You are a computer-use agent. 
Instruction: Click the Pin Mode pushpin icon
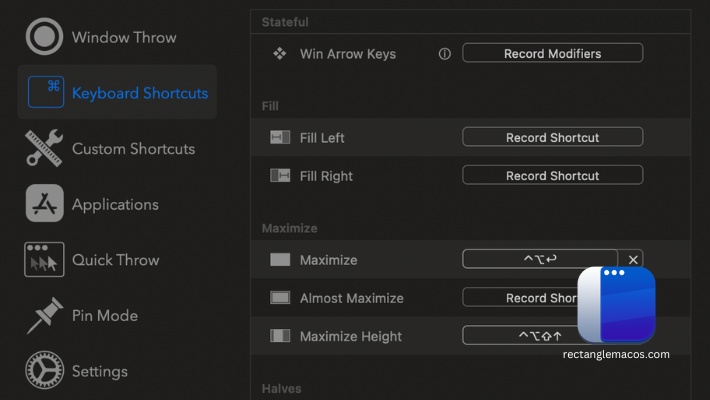(x=44, y=315)
